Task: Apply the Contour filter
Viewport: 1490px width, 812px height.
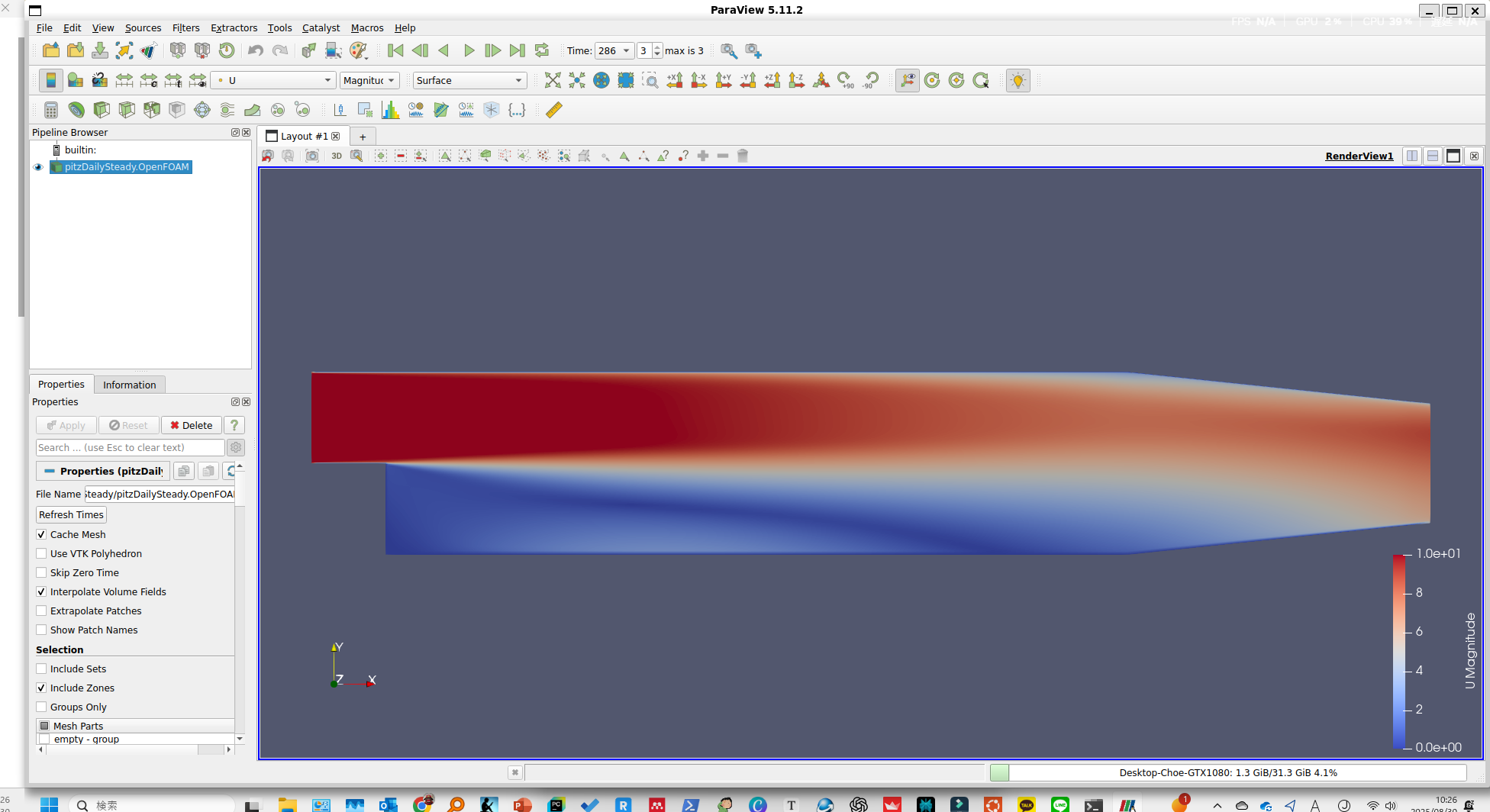Action: (x=76, y=109)
